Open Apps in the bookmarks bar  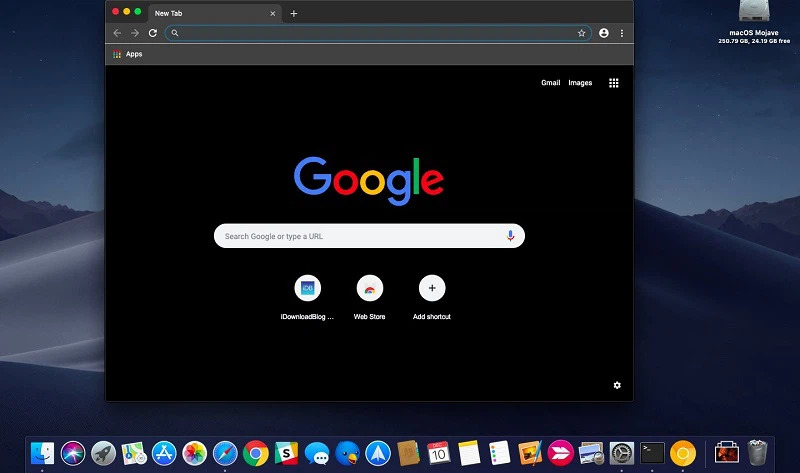tap(128, 54)
